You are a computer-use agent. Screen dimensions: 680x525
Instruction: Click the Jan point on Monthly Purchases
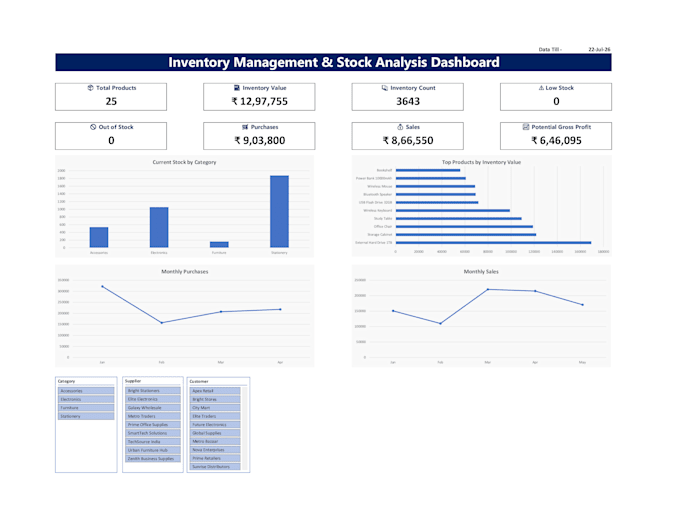102,287
